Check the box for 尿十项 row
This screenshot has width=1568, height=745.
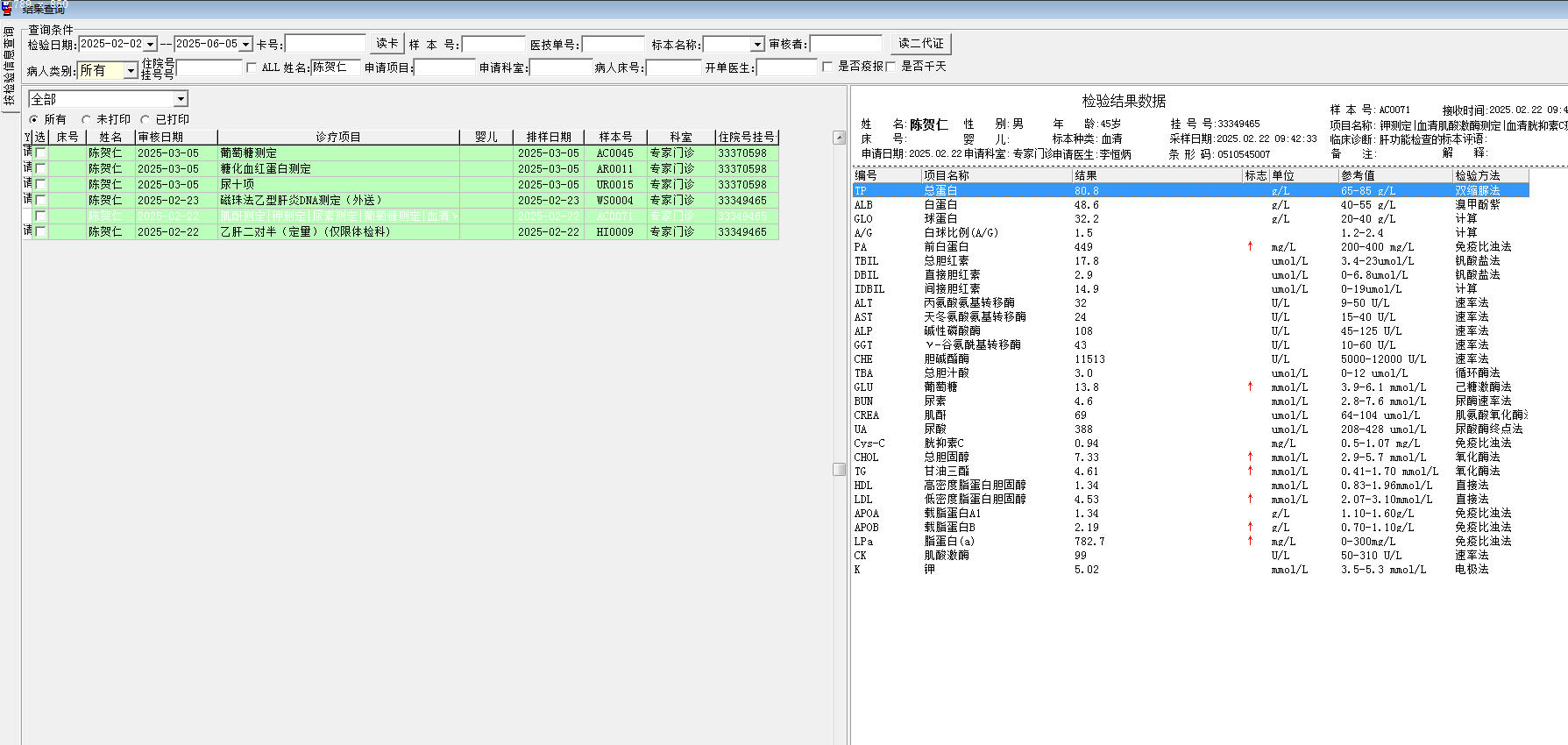[x=40, y=185]
